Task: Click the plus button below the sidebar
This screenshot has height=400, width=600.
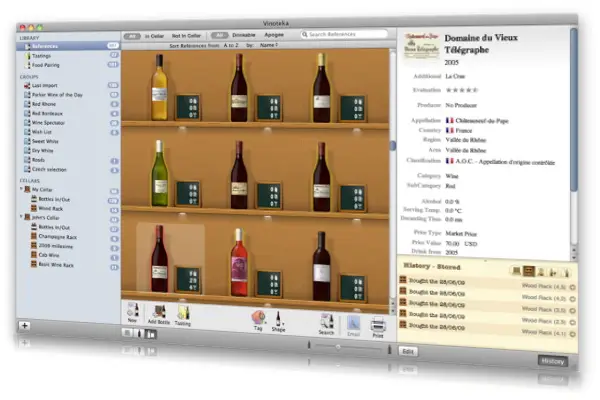Action: 24,326
